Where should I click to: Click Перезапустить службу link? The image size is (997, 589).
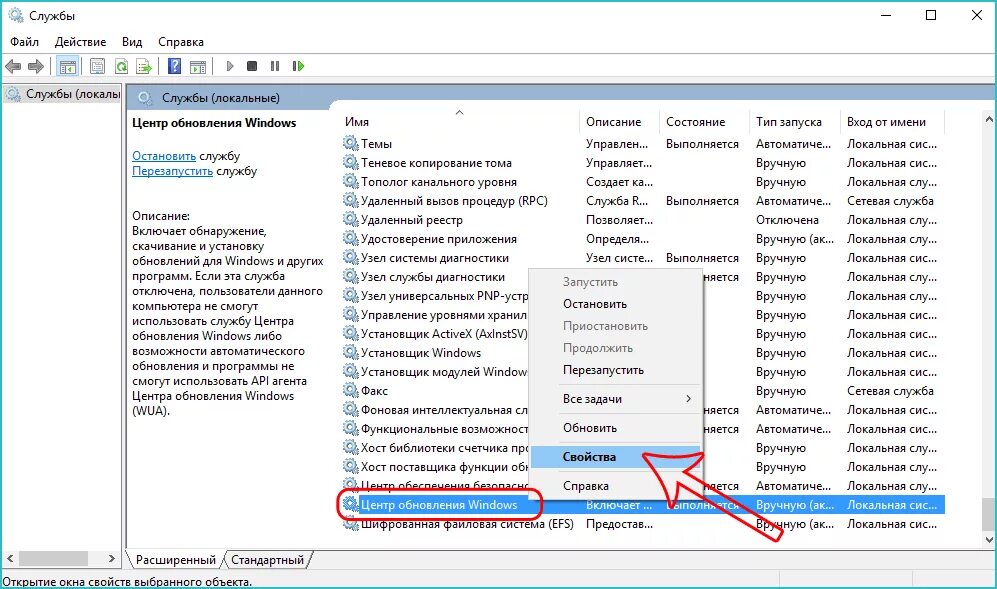tap(172, 171)
